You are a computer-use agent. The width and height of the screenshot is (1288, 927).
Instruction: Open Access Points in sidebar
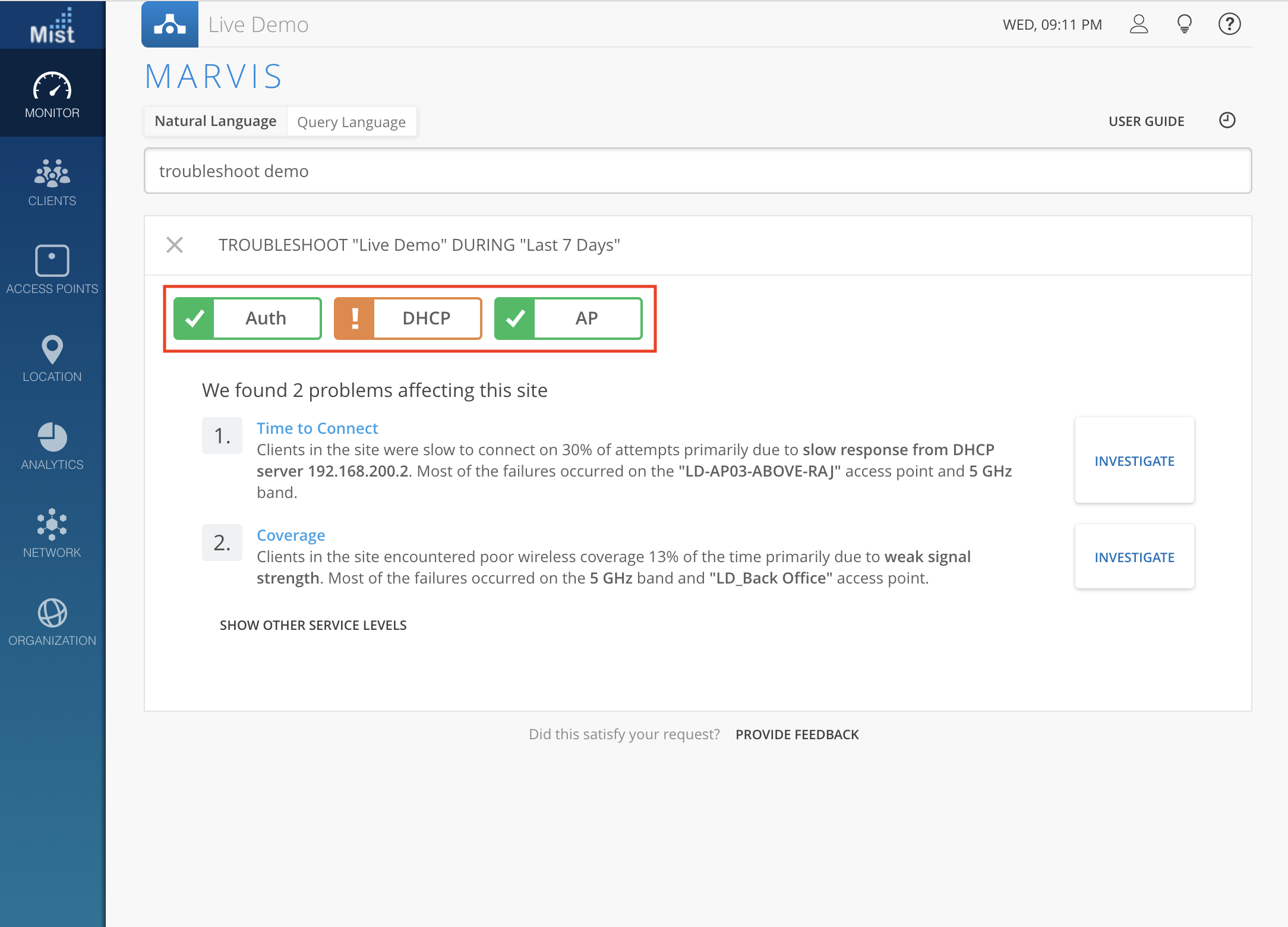coord(52,270)
